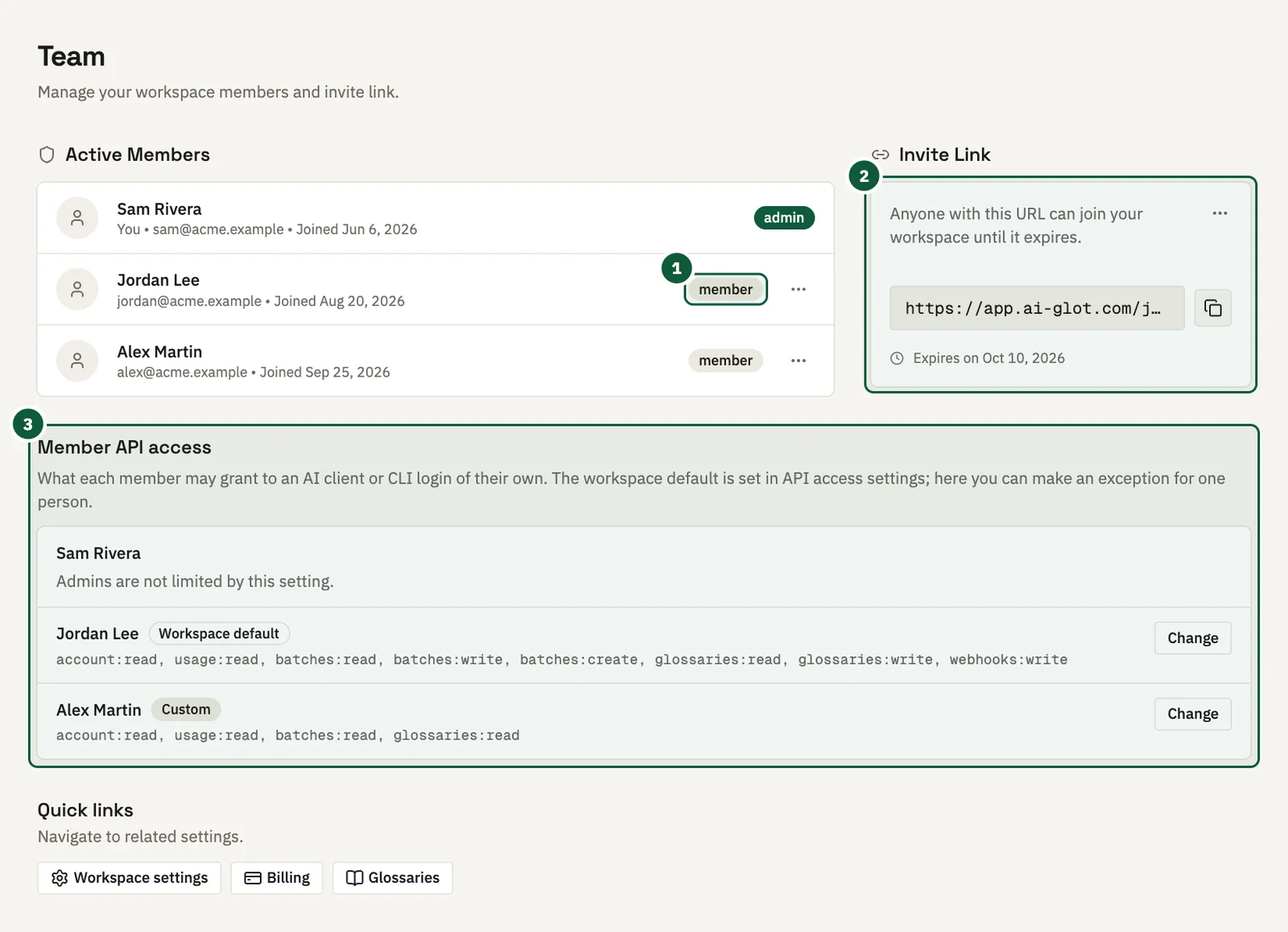Image resolution: width=1288 pixels, height=932 pixels.
Task: Click Alex Martin in Member API access
Action: click(x=99, y=710)
